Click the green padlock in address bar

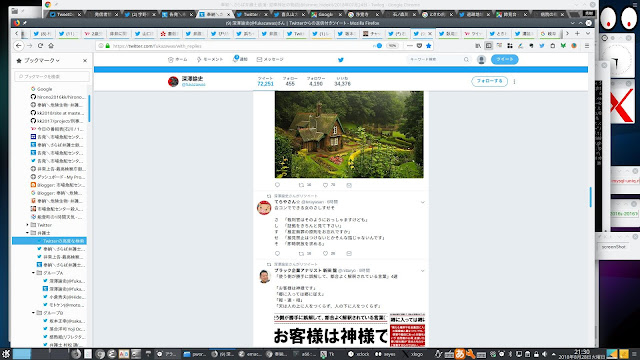(x=108, y=46)
